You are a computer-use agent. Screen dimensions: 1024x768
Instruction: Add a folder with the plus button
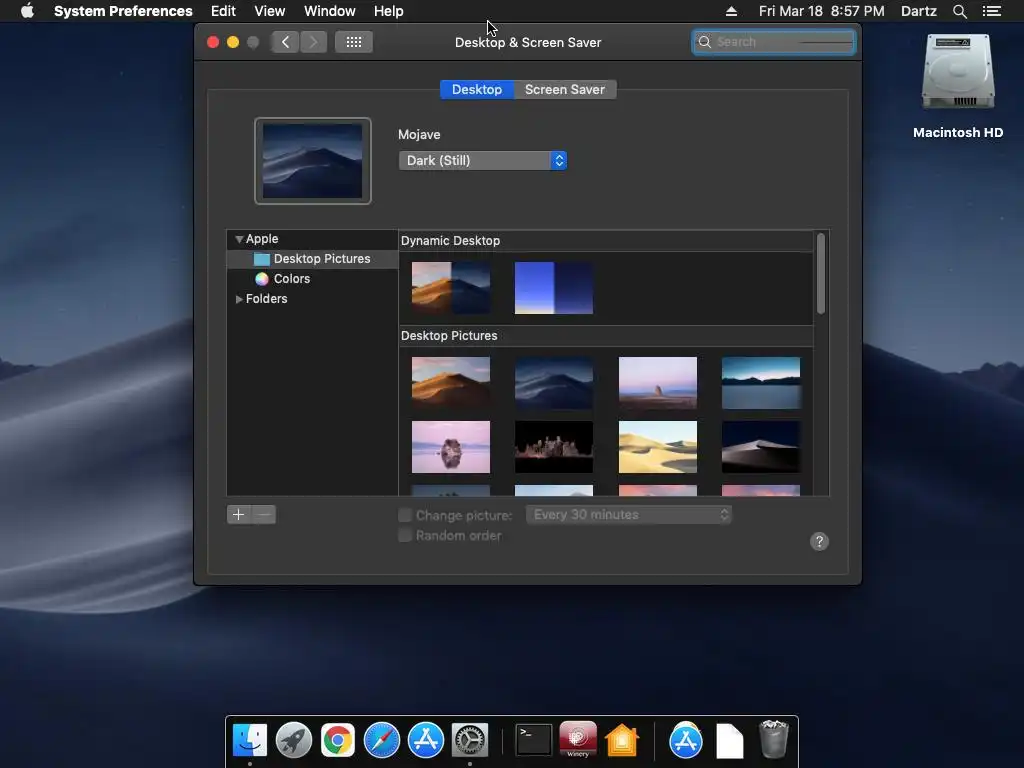click(238, 515)
